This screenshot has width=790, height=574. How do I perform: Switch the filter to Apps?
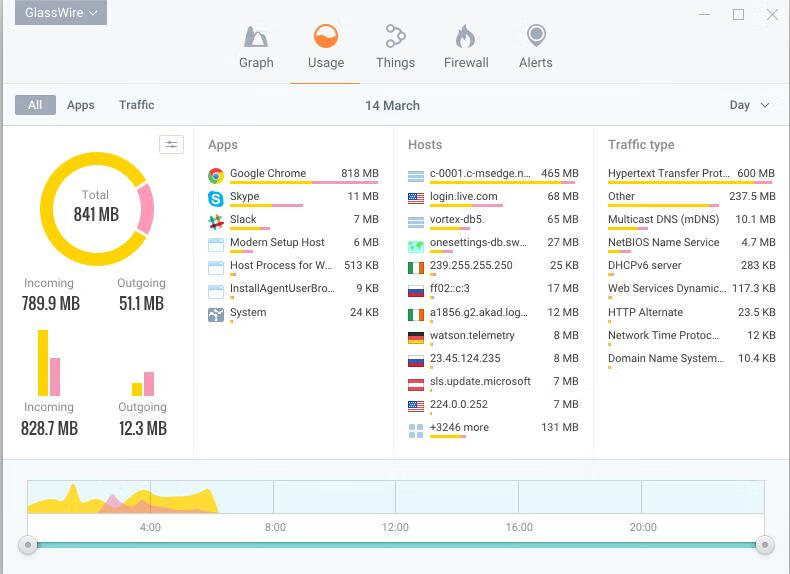click(81, 105)
